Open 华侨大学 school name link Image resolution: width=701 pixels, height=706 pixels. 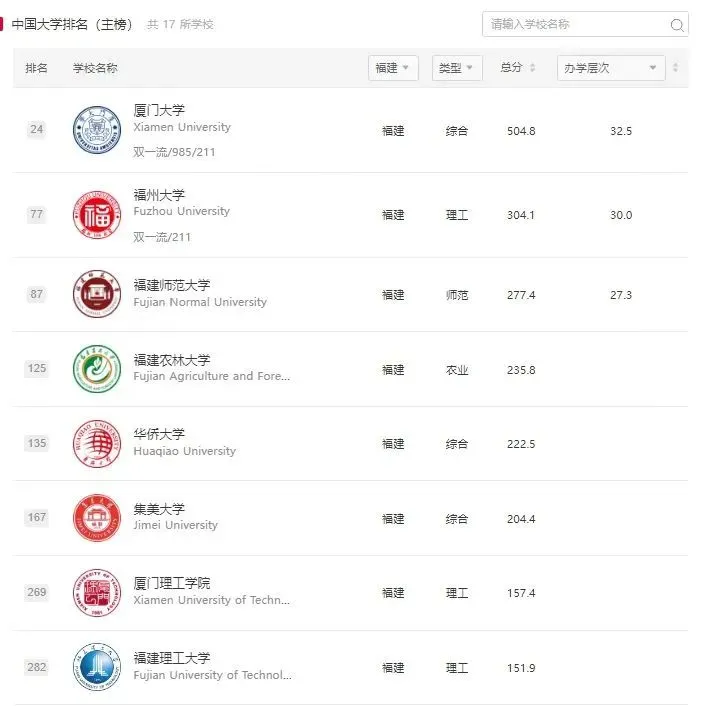159,434
